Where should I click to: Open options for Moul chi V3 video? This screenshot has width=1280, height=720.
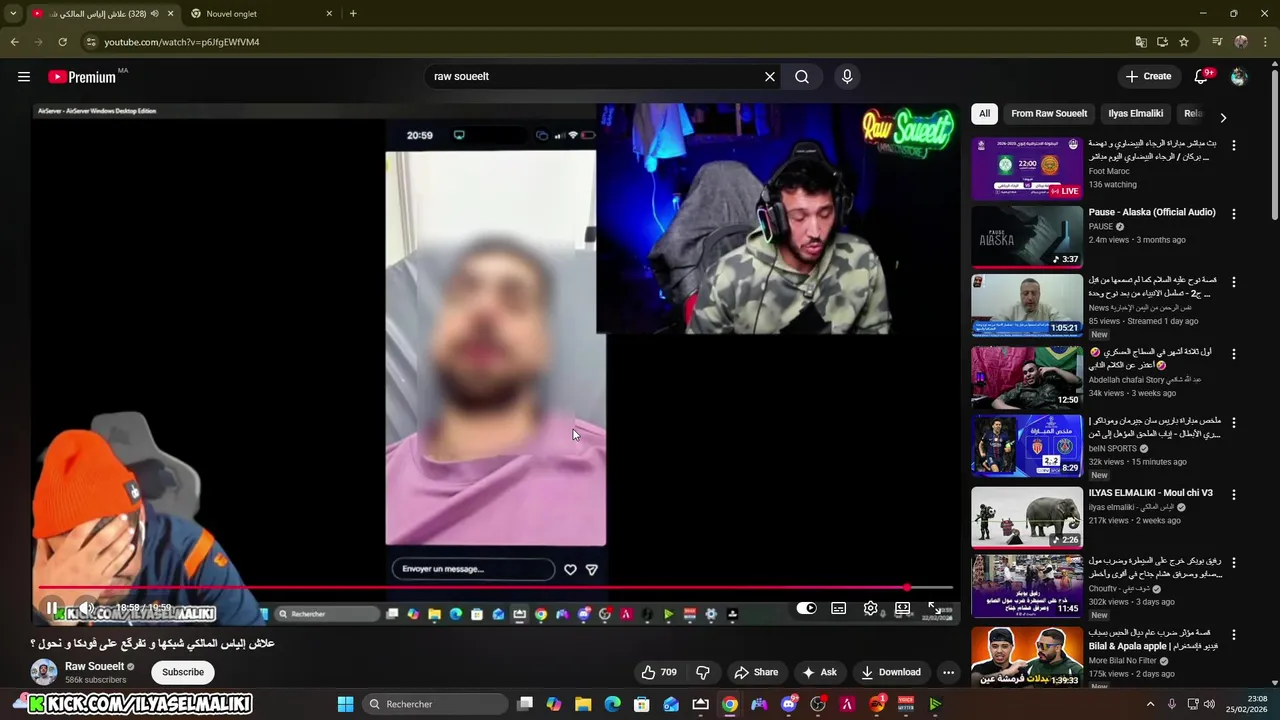point(1233,495)
